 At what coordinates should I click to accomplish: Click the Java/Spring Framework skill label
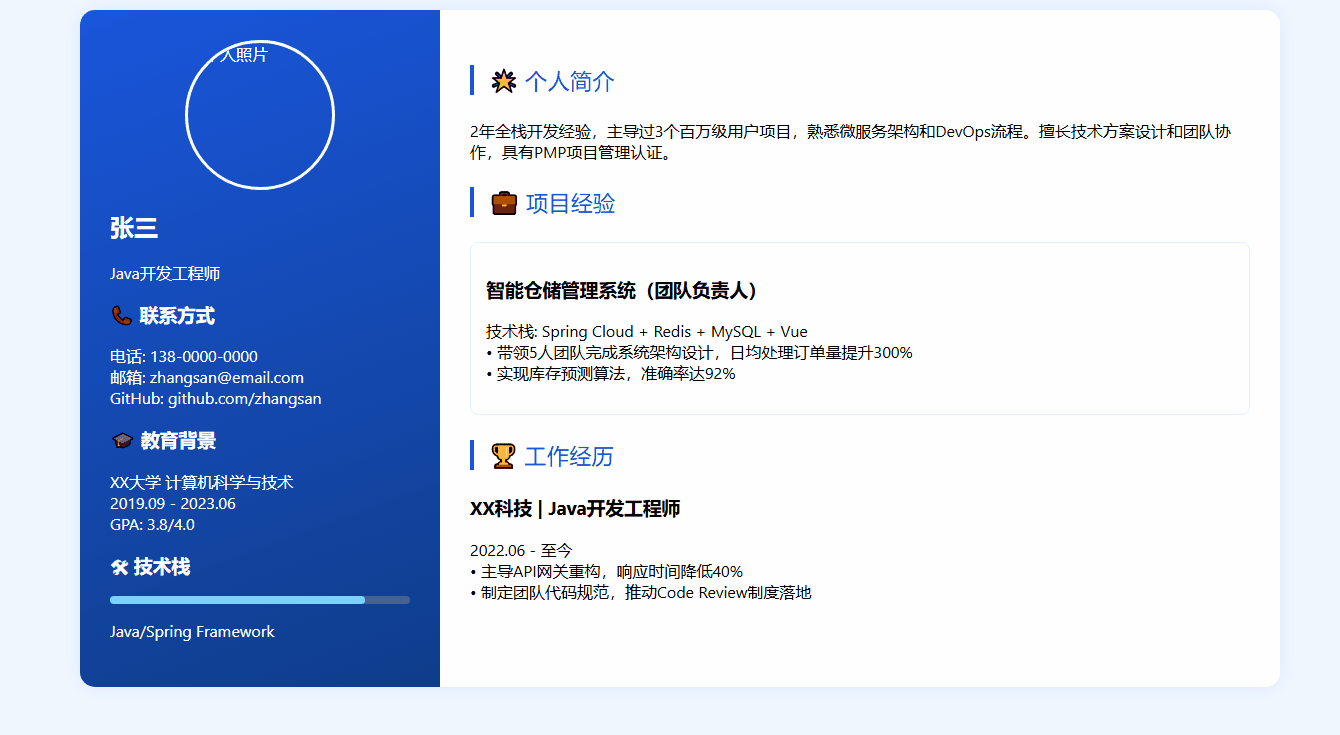192,632
